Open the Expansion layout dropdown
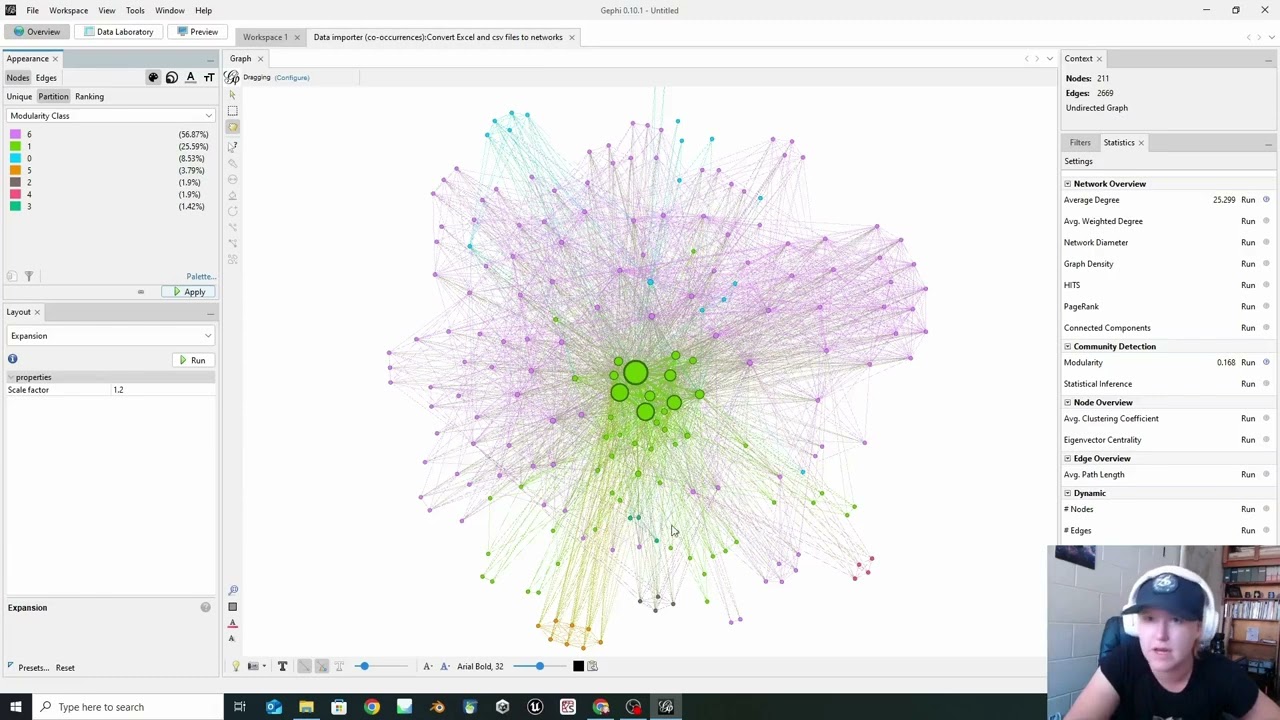This screenshot has width=1280, height=720. (x=110, y=336)
